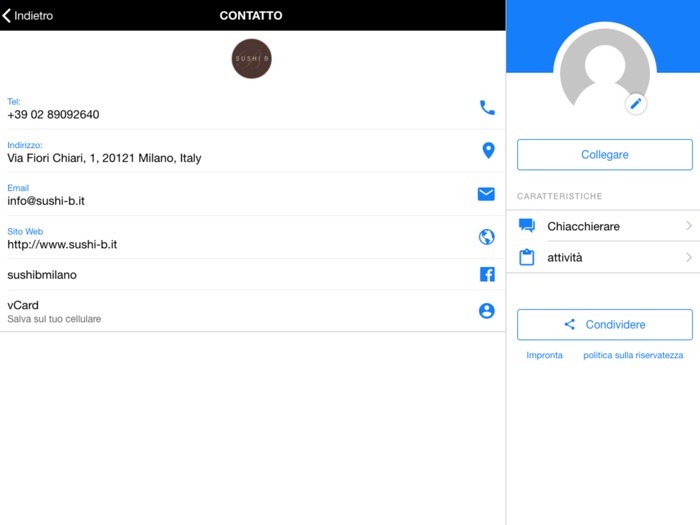700x525 pixels.
Task: Select address Via Fiori Chiari, 1, 20121 Milano
Action: [x=104, y=158]
